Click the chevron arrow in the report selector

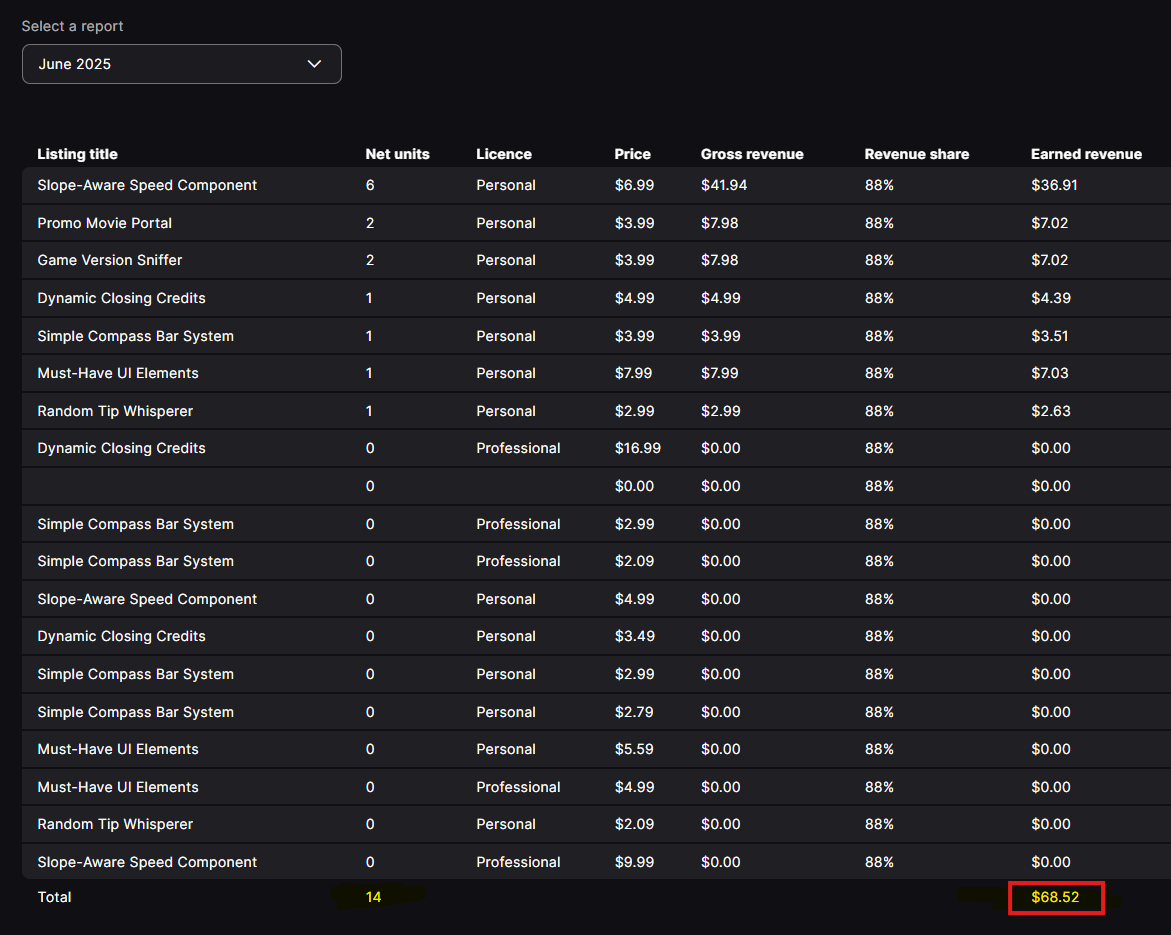tap(314, 64)
